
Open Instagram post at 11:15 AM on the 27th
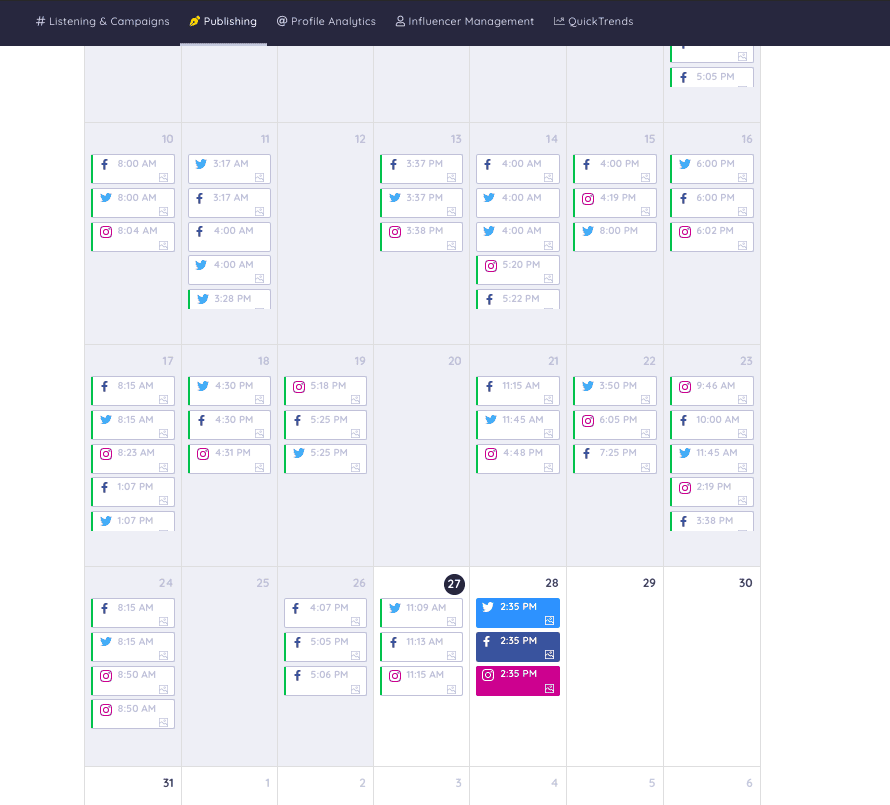[422, 680]
